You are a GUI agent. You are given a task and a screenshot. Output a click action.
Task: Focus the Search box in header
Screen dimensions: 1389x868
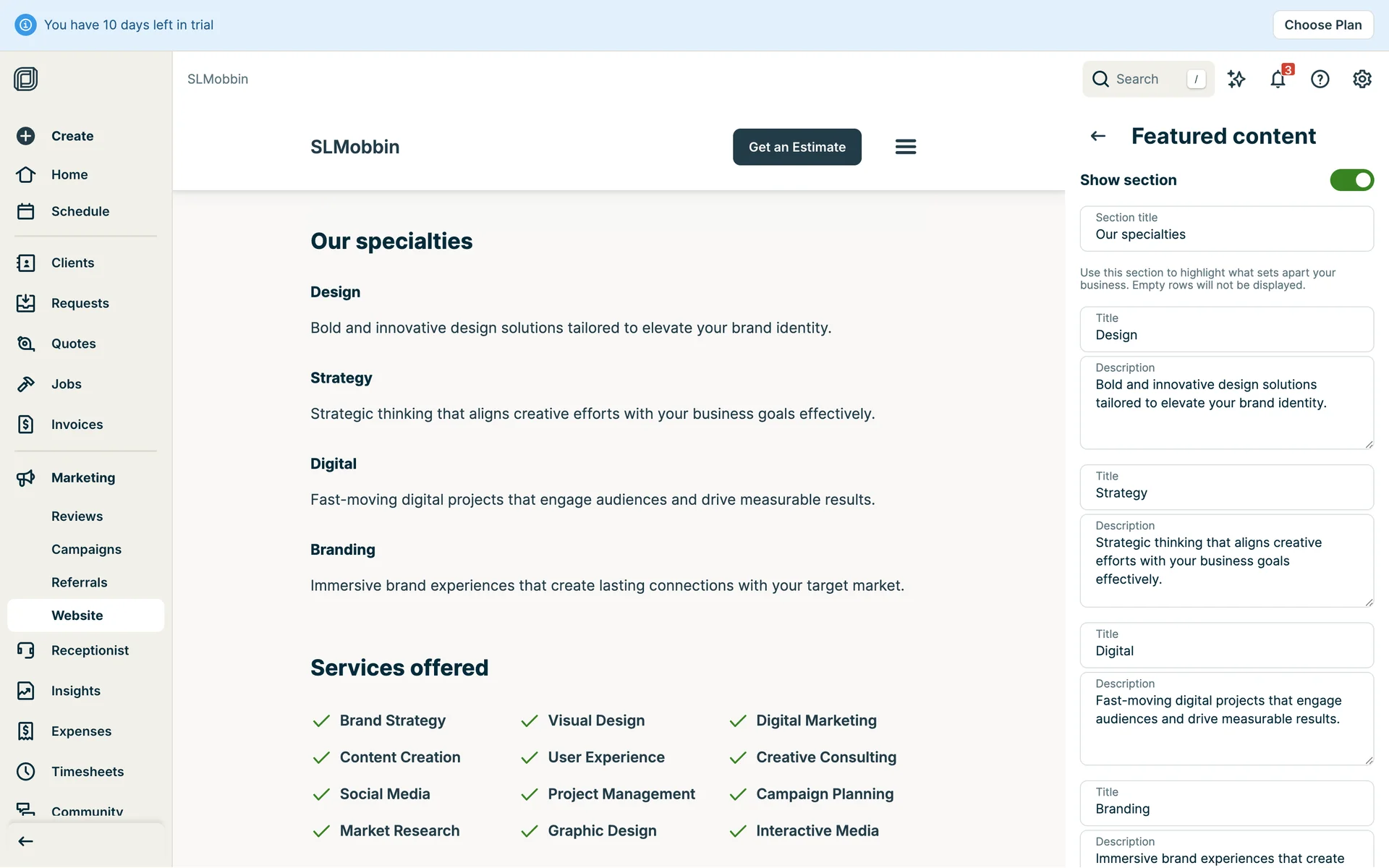(x=1147, y=79)
